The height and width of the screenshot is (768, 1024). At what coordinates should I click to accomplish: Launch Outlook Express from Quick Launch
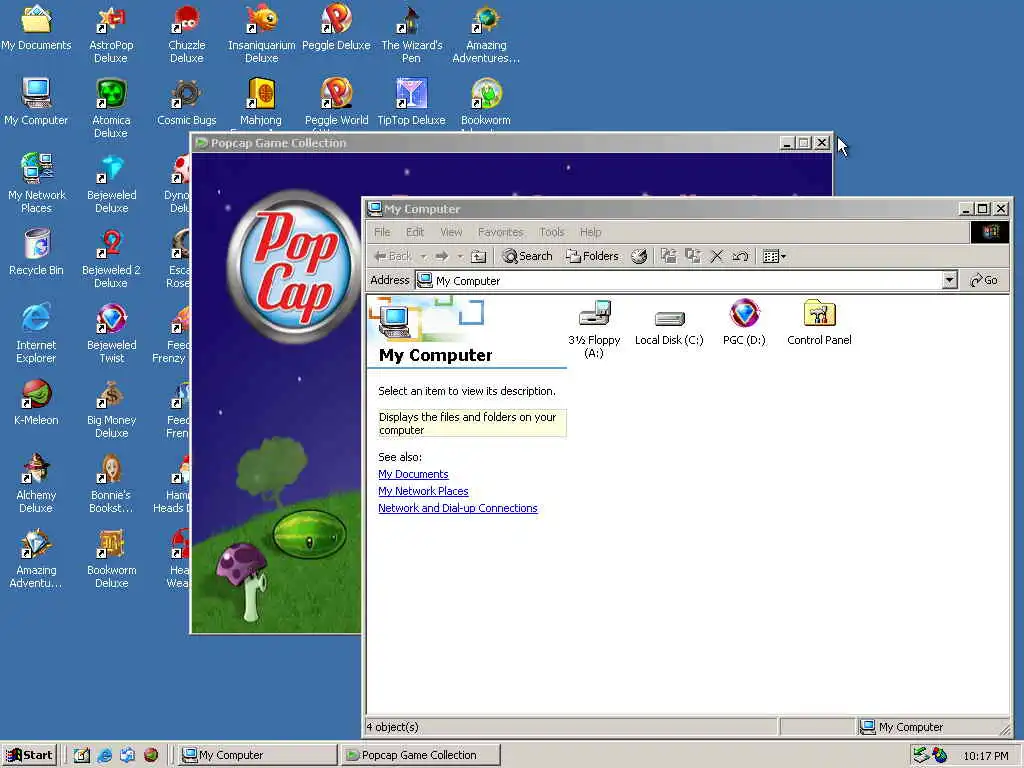(127, 755)
